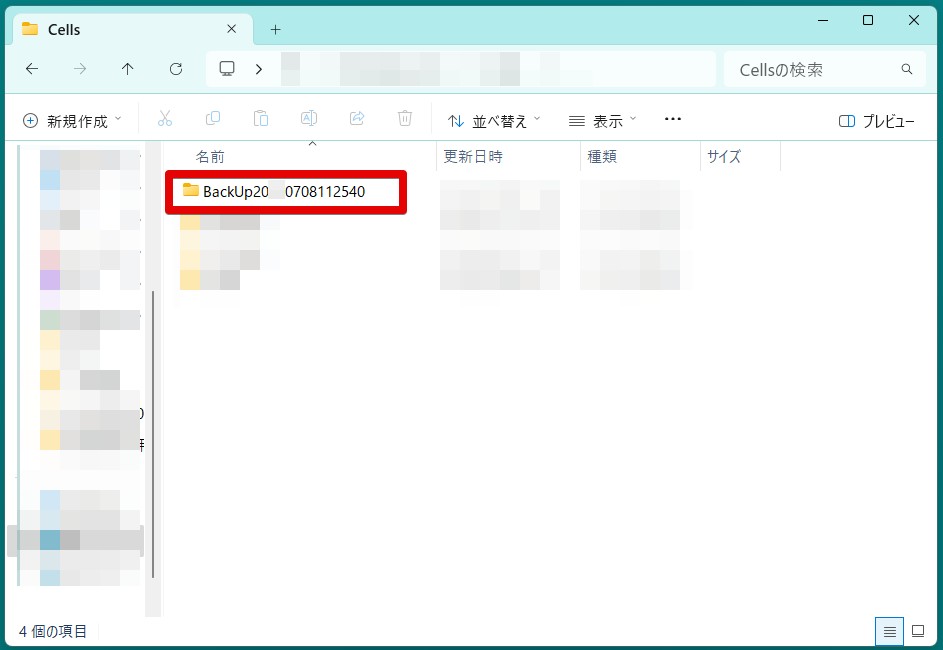
Task: Select the Cells tab
Action: pos(132,29)
